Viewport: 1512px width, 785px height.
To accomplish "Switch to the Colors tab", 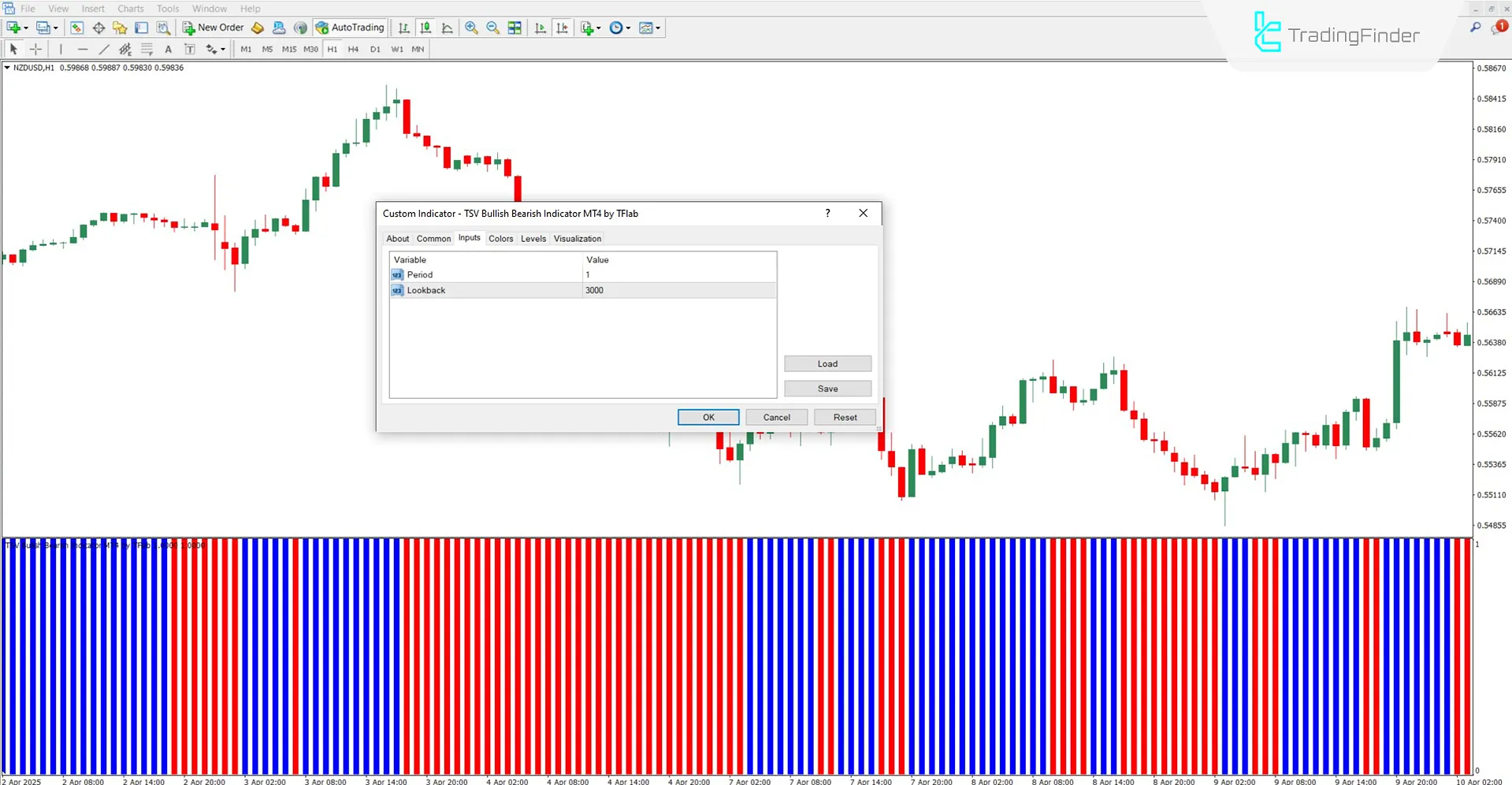I will point(500,238).
